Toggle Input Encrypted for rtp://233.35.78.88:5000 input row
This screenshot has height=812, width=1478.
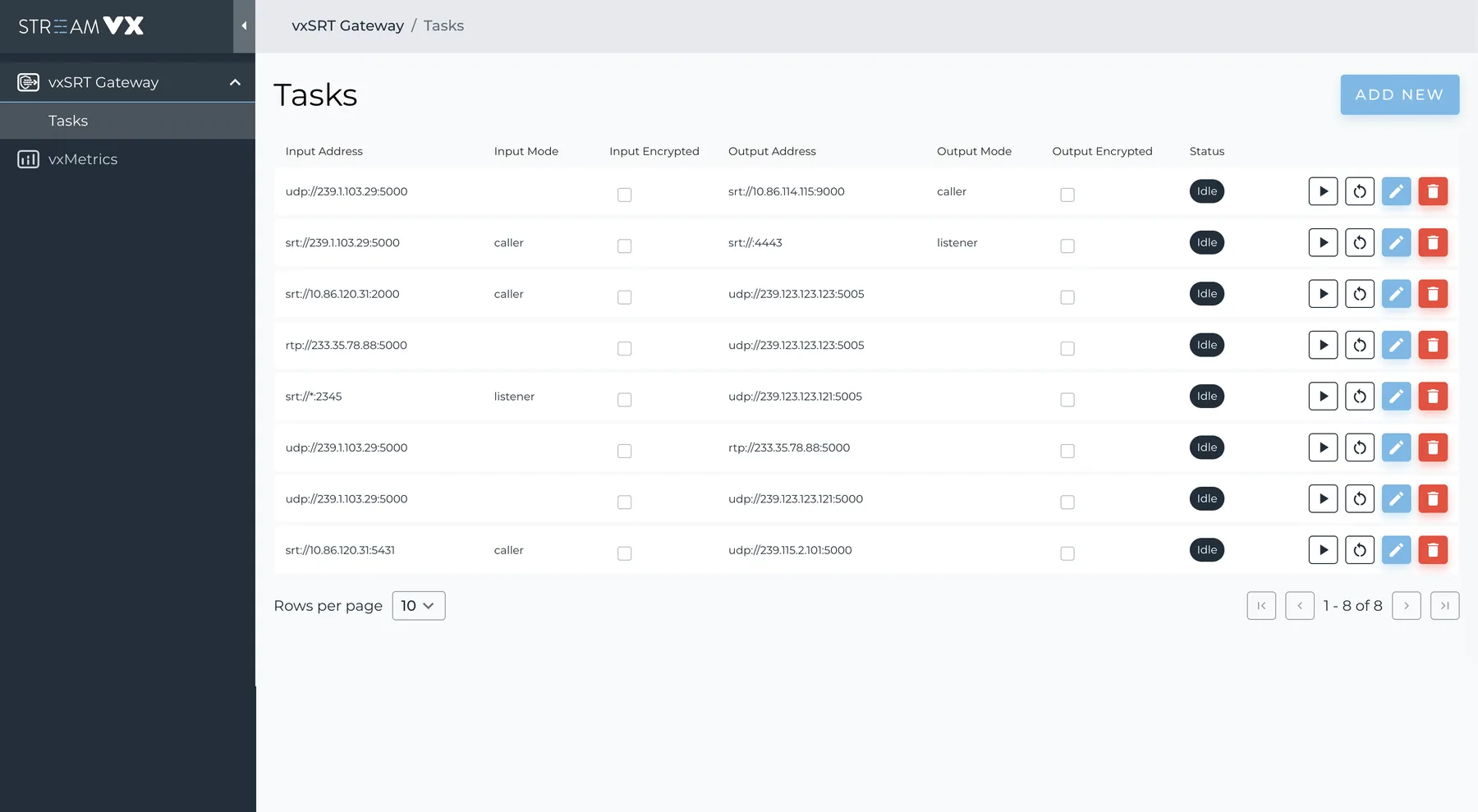[625, 348]
